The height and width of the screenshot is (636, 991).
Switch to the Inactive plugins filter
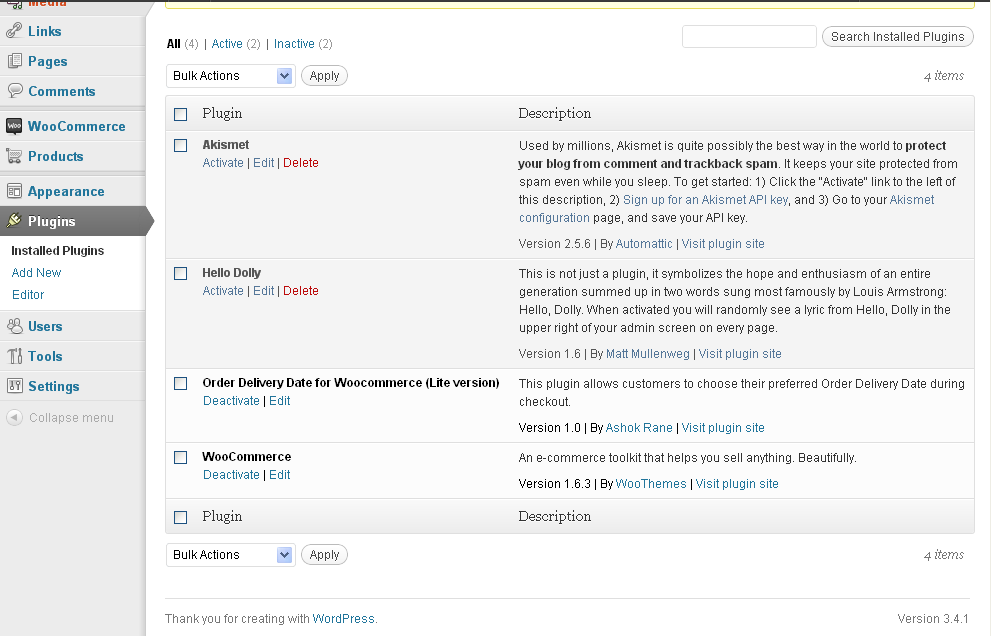tap(294, 44)
